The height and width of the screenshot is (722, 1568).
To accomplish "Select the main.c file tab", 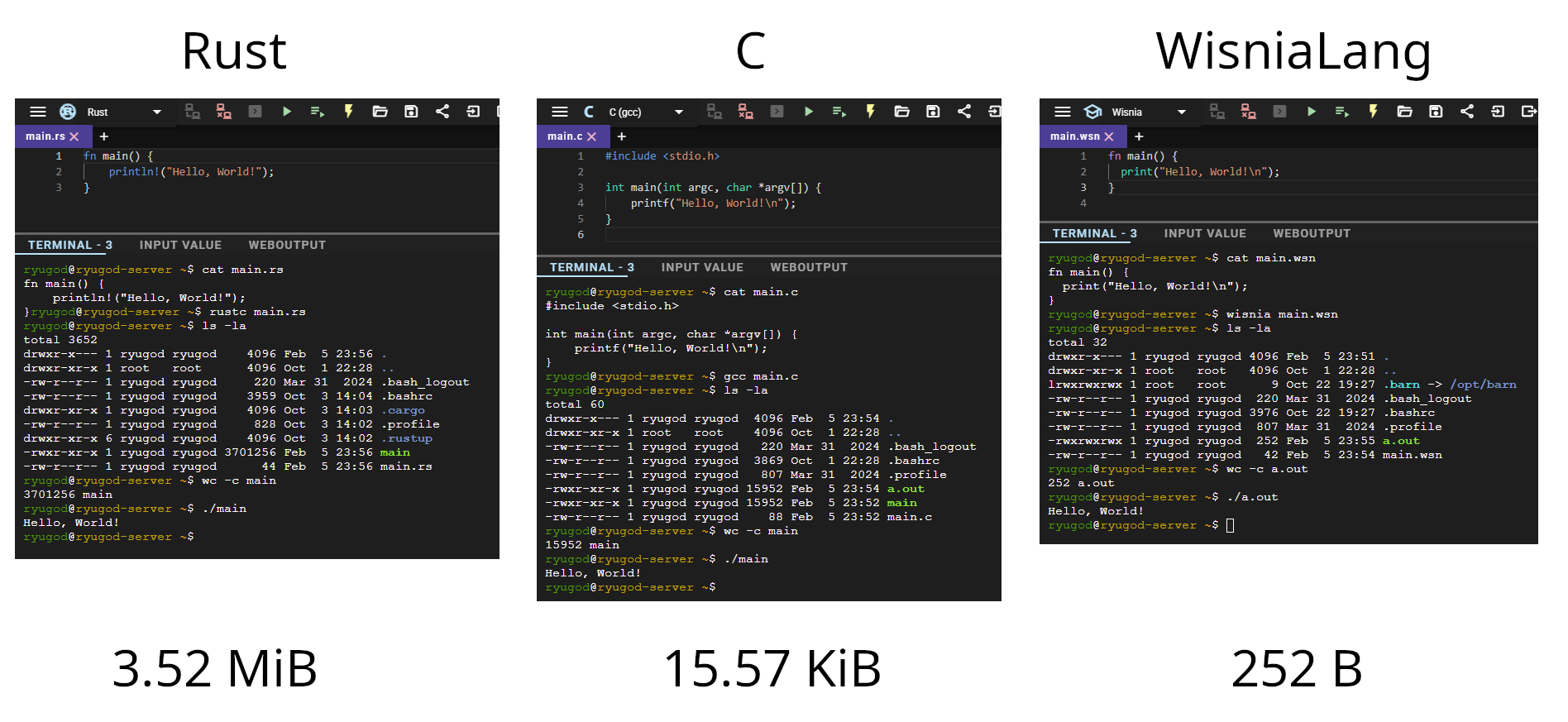I will pos(565,136).
